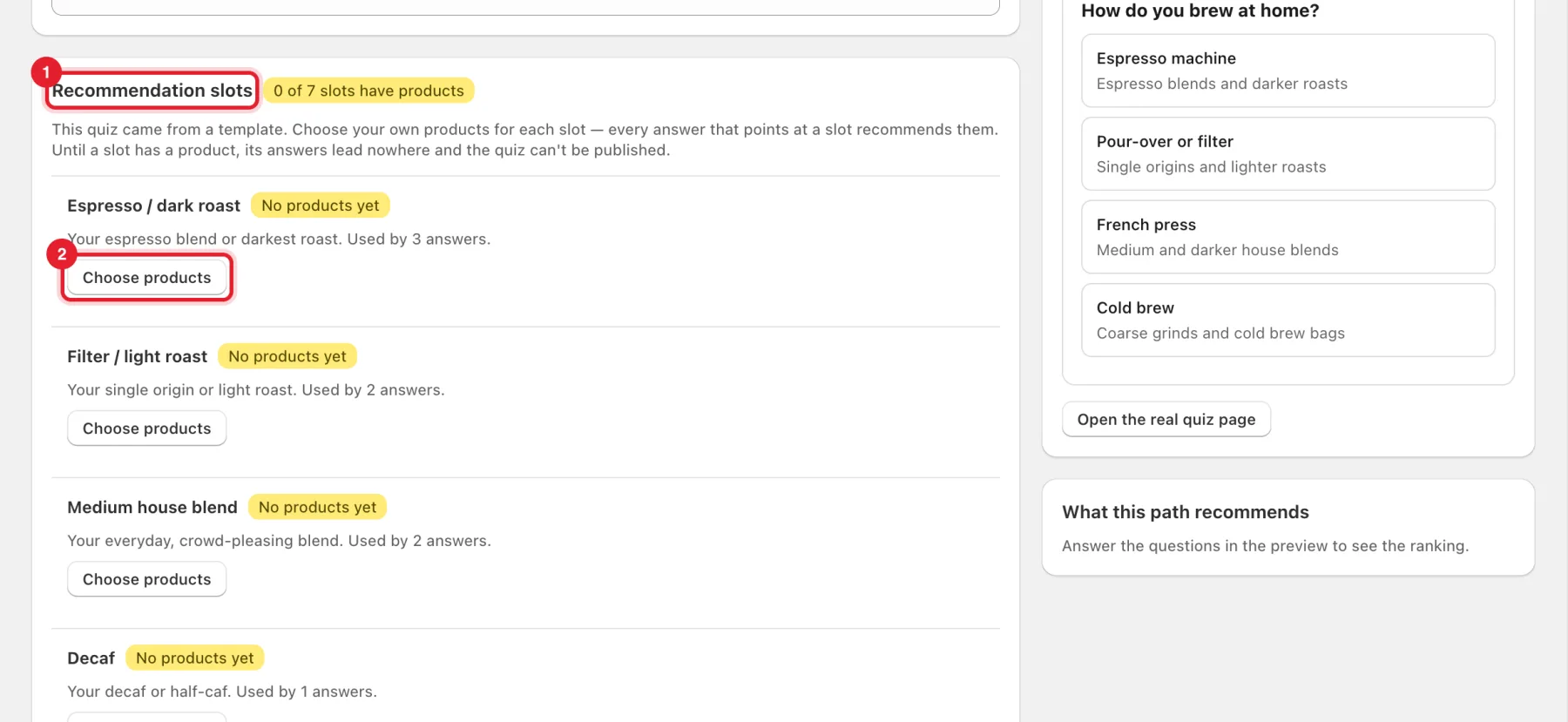Screen dimensions: 1568x722
Task: Click the Espresso / dark roast slot title
Action: [153, 206]
